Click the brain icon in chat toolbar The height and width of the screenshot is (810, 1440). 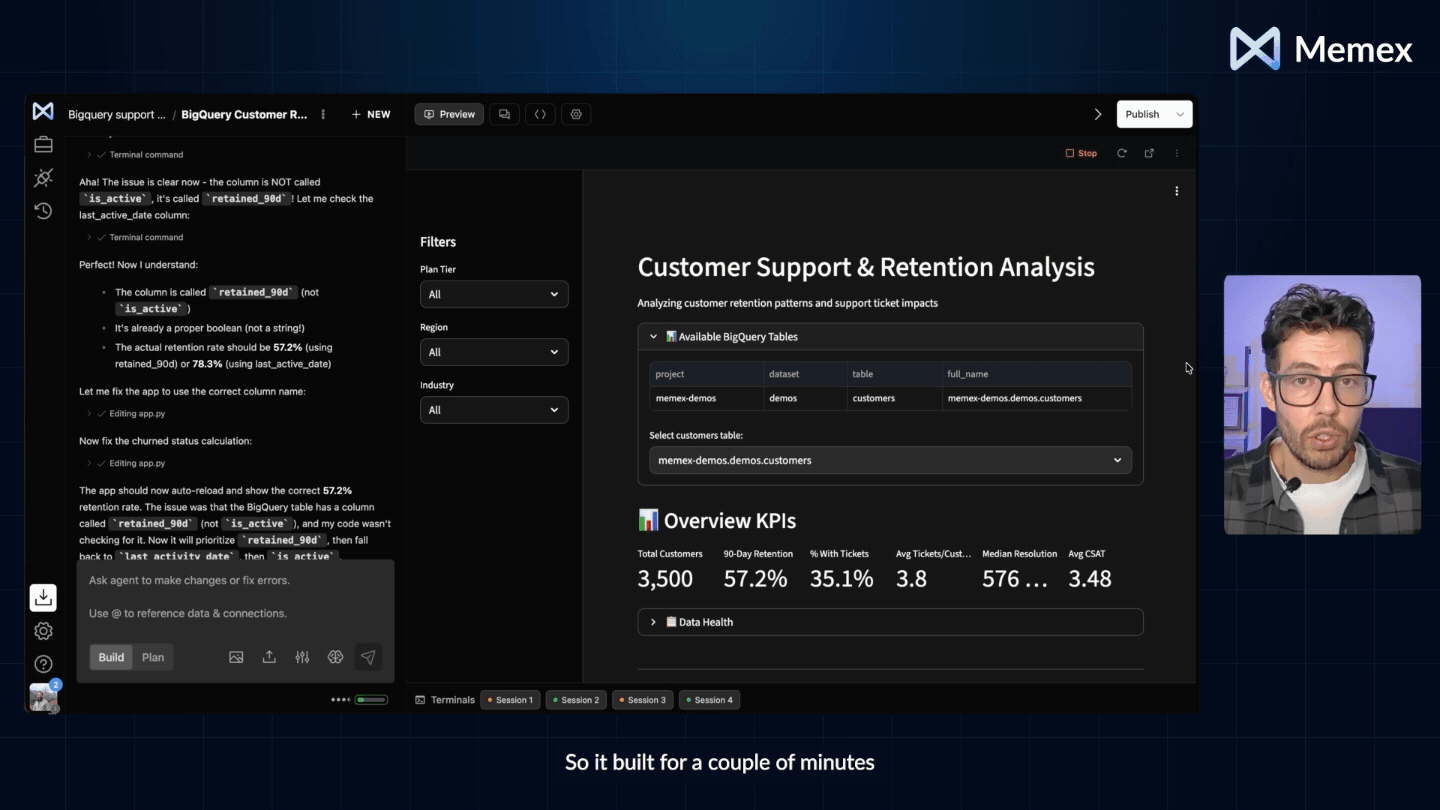pyautogui.click(x=335, y=657)
